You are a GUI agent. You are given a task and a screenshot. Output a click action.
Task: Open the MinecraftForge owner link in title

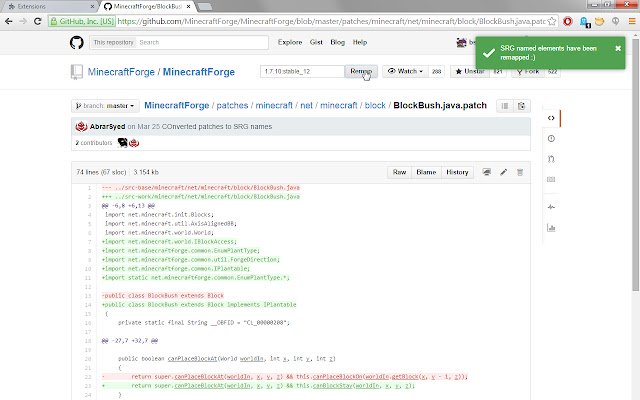pyautogui.click(x=121, y=72)
